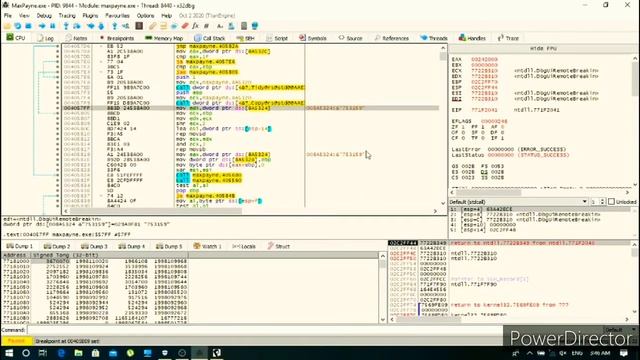
Task: Open the Help menu
Action: click(x=167, y=16)
